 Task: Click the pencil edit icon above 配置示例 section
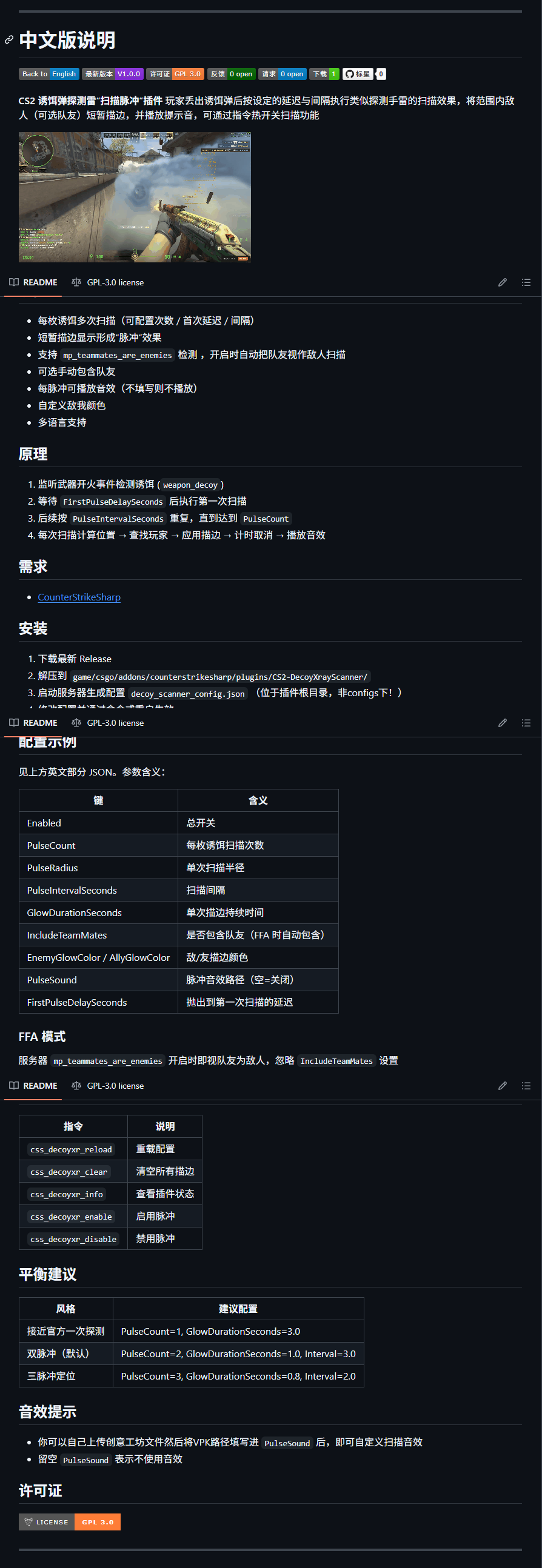click(503, 723)
